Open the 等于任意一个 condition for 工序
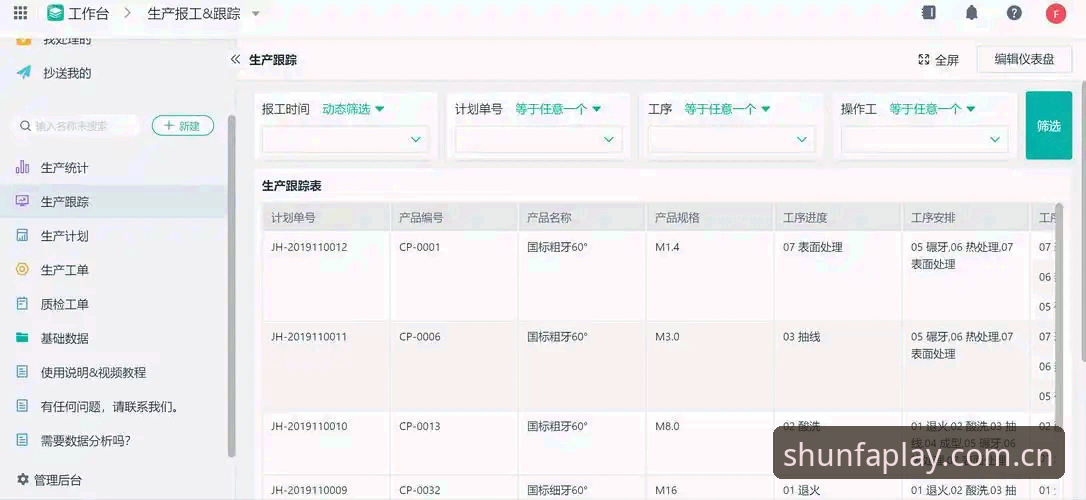The width and height of the screenshot is (1086, 500). (727, 109)
